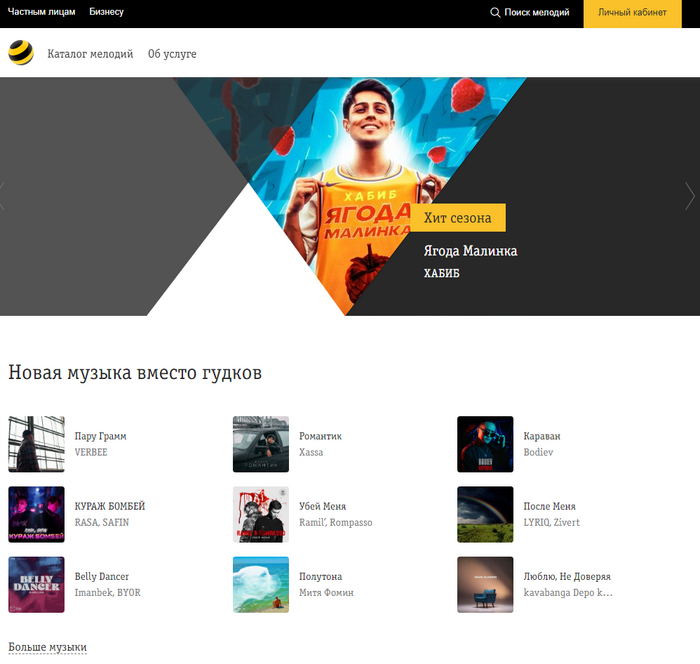This screenshot has height=664, width=700.
Task: Click artist Митя Фомин
Action: 326,593
